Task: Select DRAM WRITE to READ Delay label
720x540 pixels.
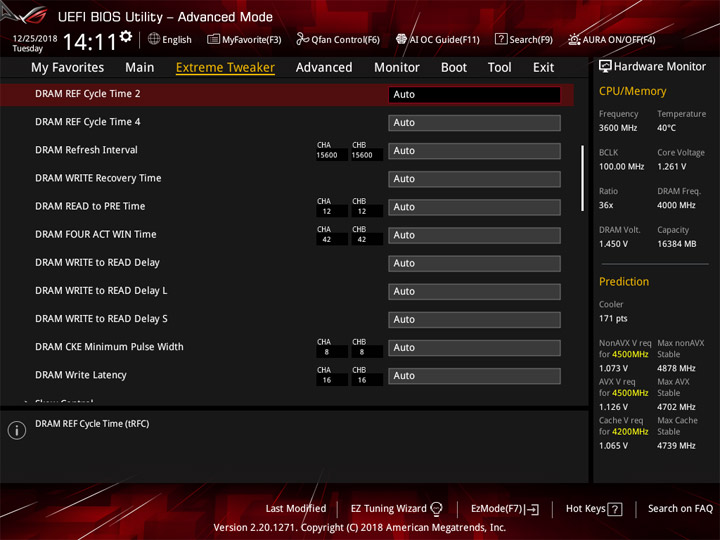Action: pyautogui.click(x=97, y=263)
